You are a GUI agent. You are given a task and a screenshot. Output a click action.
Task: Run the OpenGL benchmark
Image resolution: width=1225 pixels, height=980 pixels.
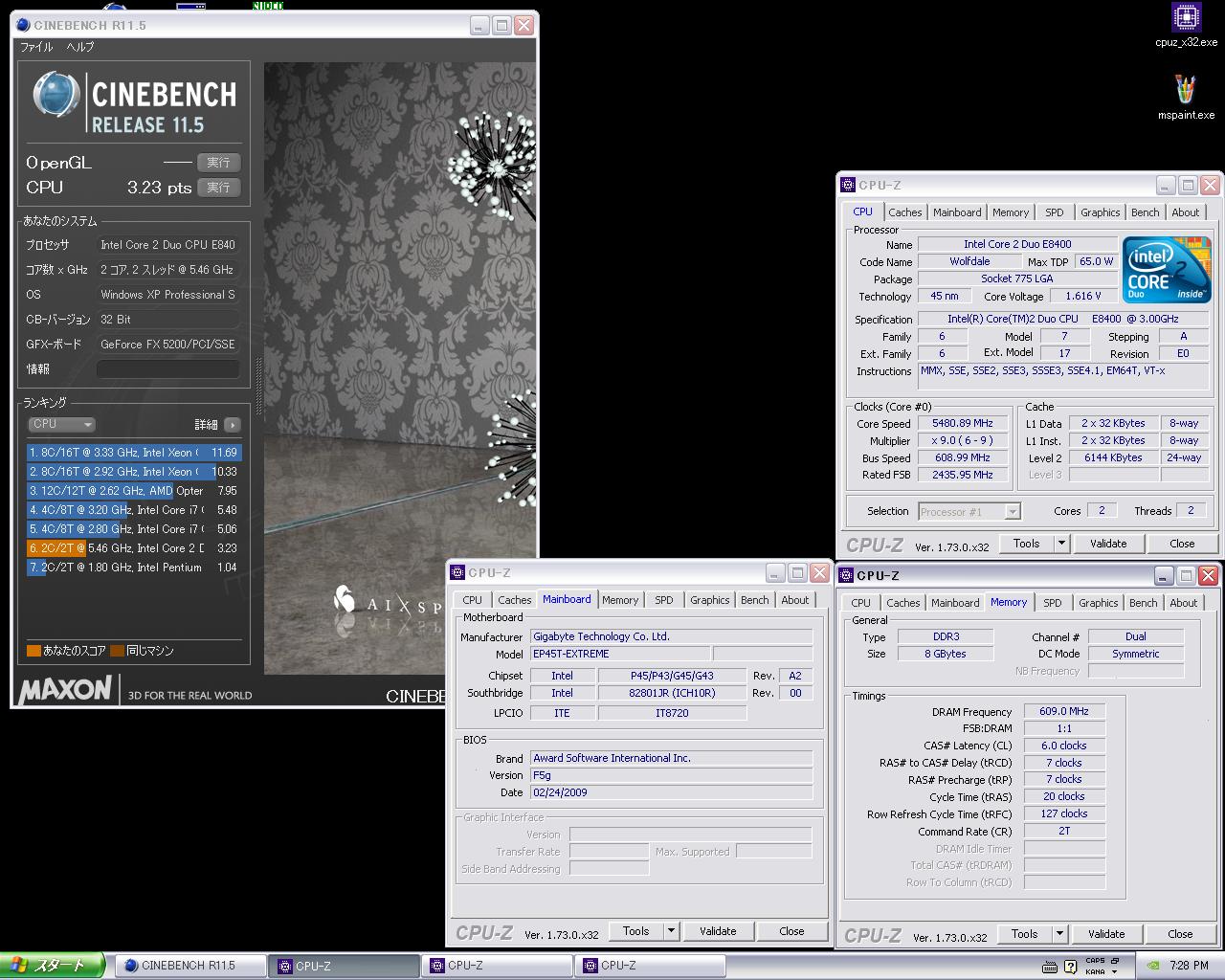[x=218, y=163]
